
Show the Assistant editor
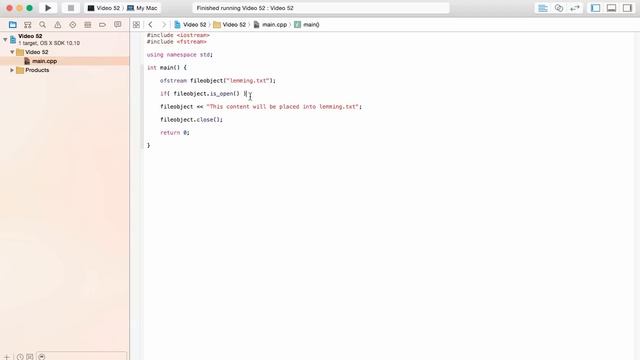tap(558, 8)
